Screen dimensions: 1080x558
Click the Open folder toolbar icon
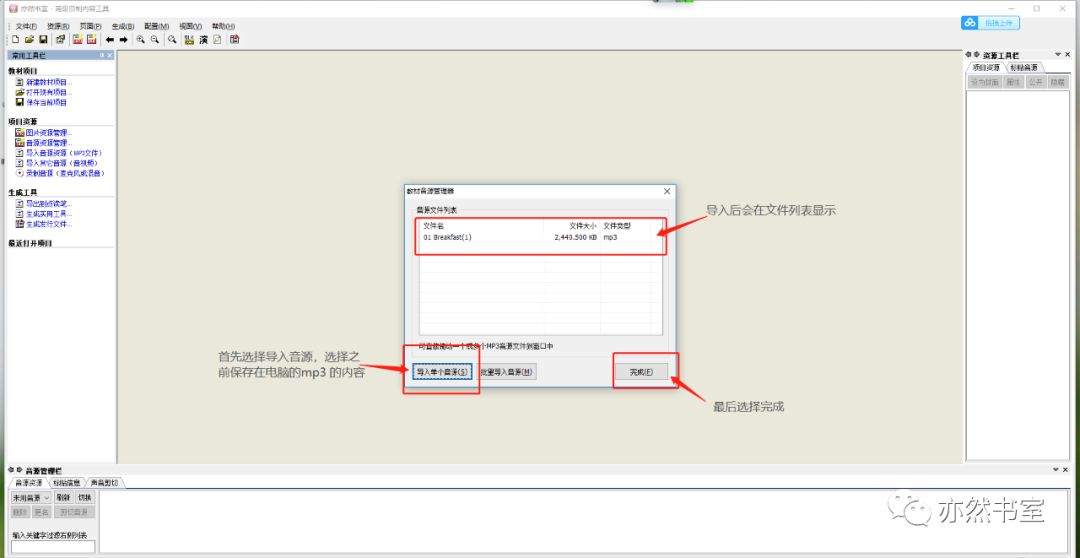click(29, 39)
